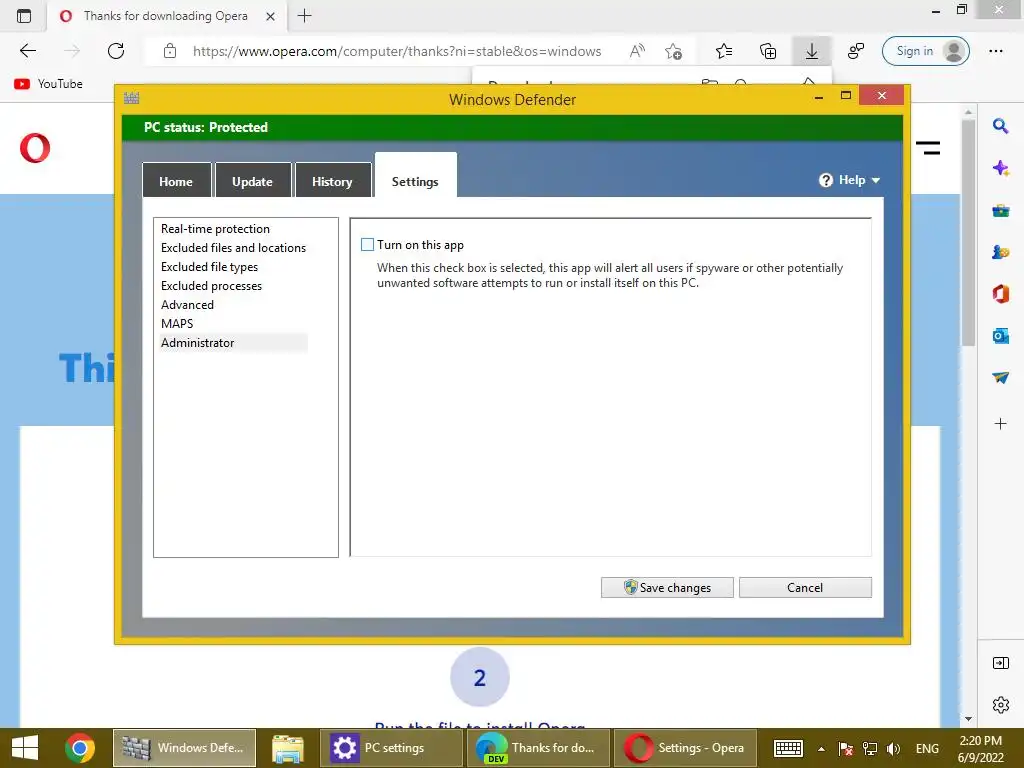Open Tools briefcase icon in Edge sidebar
This screenshot has width=1024, height=768.
(x=1000, y=210)
